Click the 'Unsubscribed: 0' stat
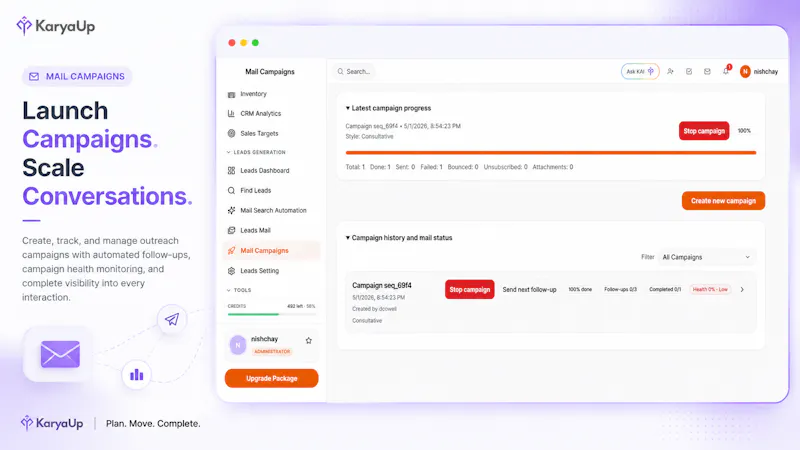Screen dimensions: 800x450 pos(506,167)
